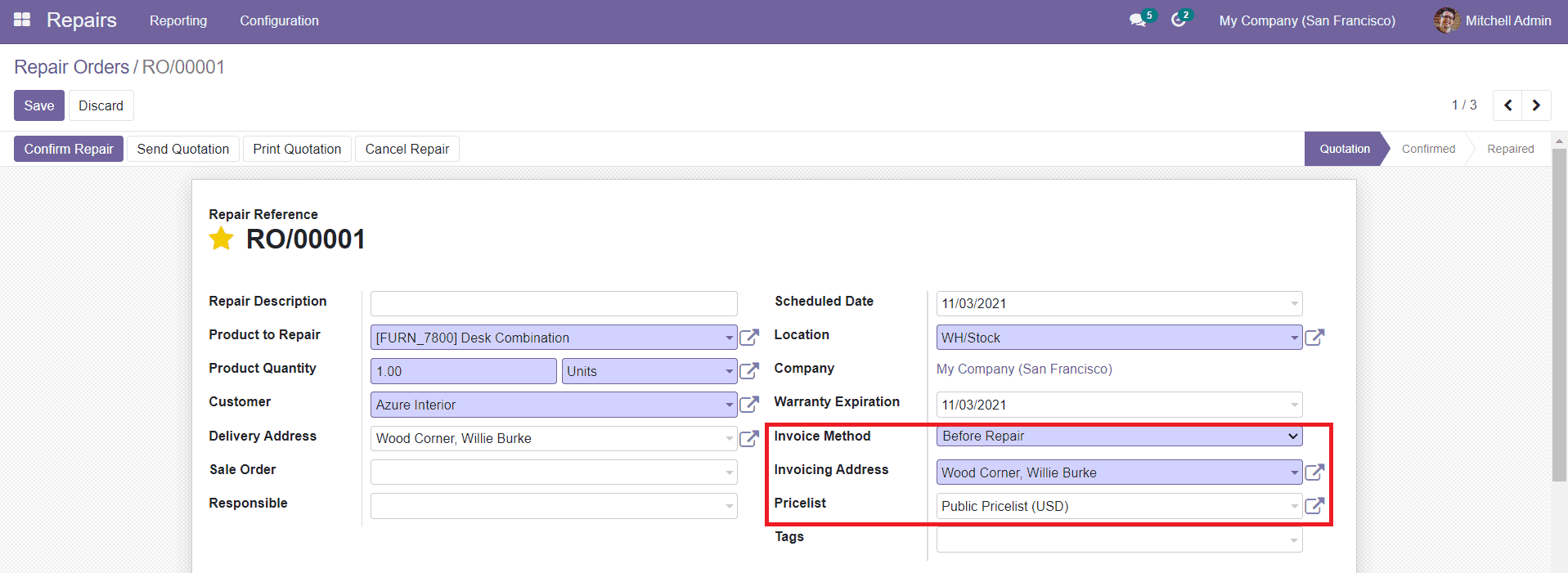Go to previous record arrow
This screenshot has width=1568, height=573.
tap(1507, 105)
